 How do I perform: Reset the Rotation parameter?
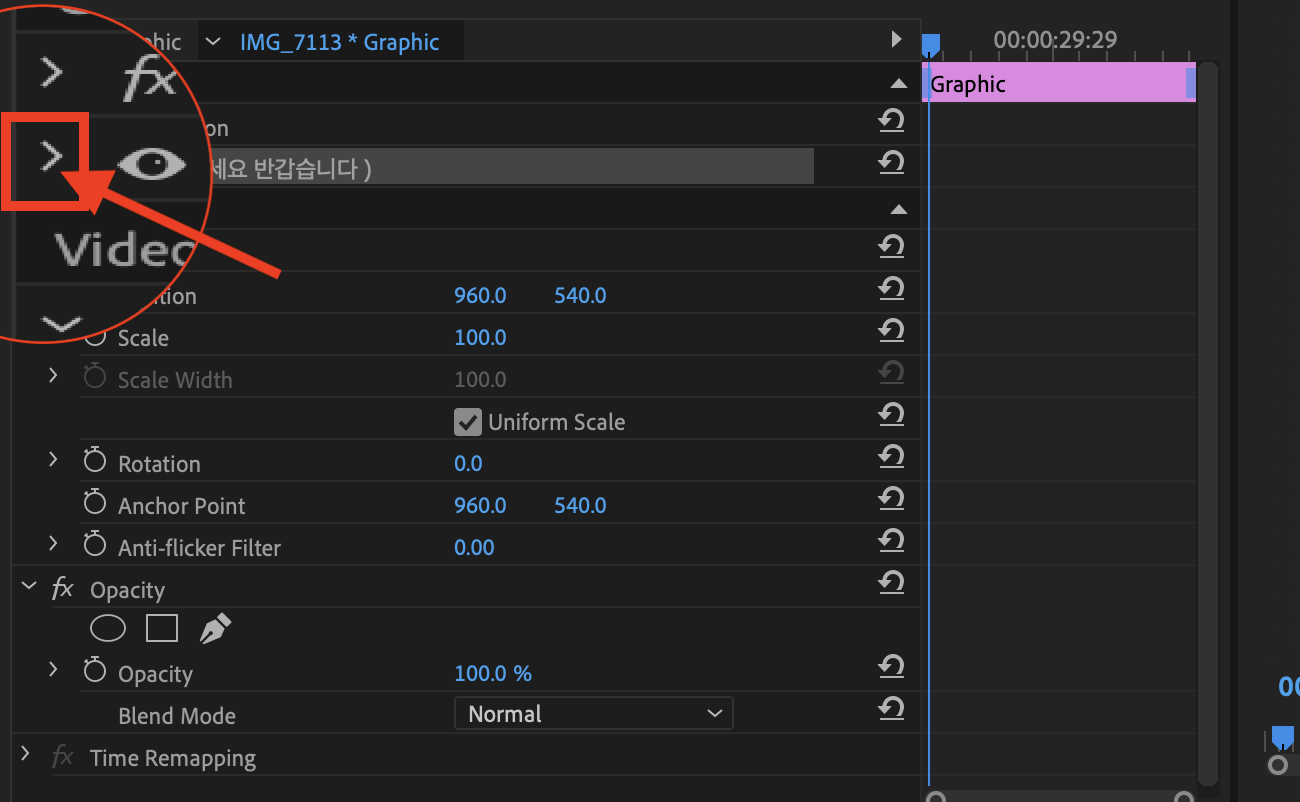click(x=891, y=457)
